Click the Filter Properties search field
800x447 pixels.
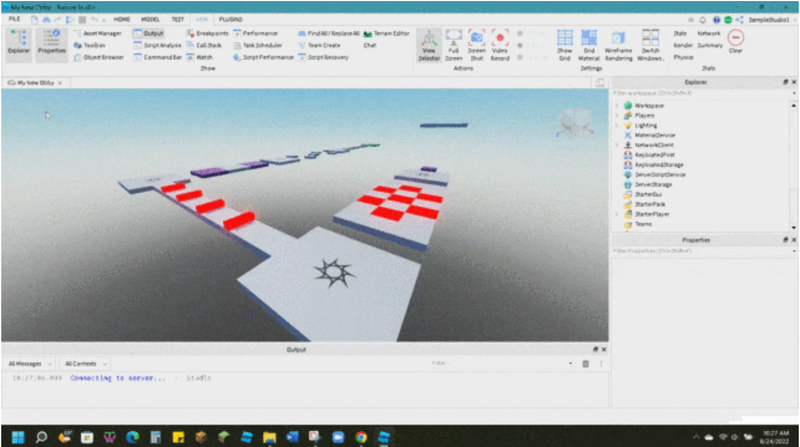click(703, 251)
